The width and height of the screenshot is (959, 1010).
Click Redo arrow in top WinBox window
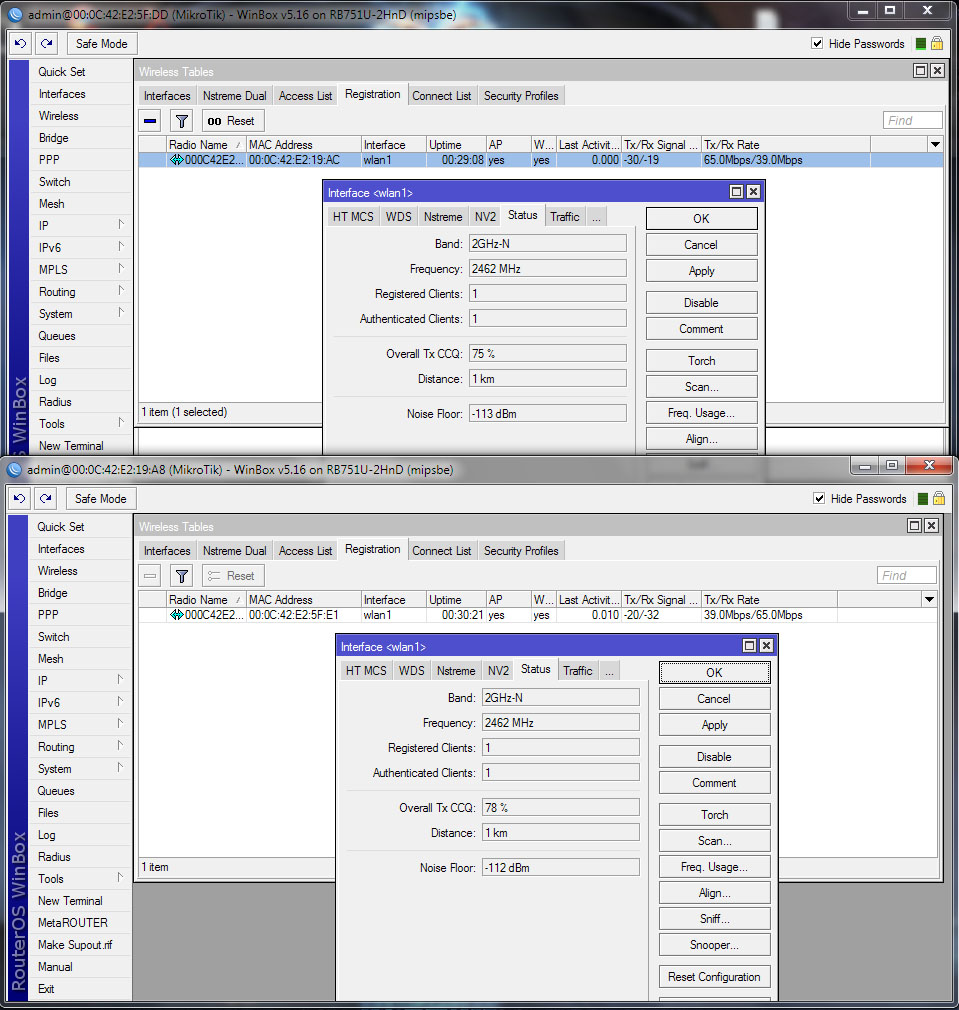coord(46,44)
